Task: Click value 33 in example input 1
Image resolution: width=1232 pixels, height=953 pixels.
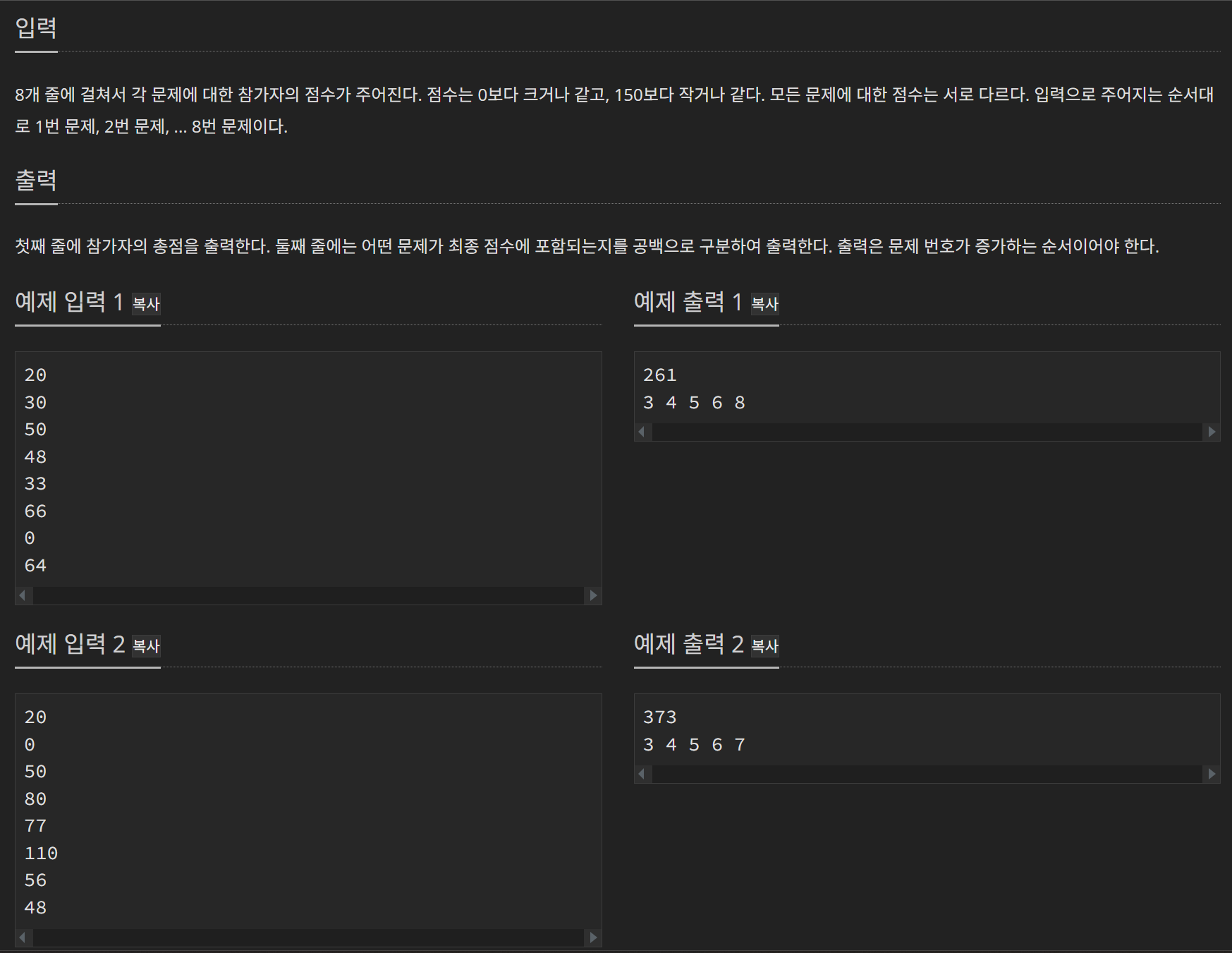Action: [35, 484]
